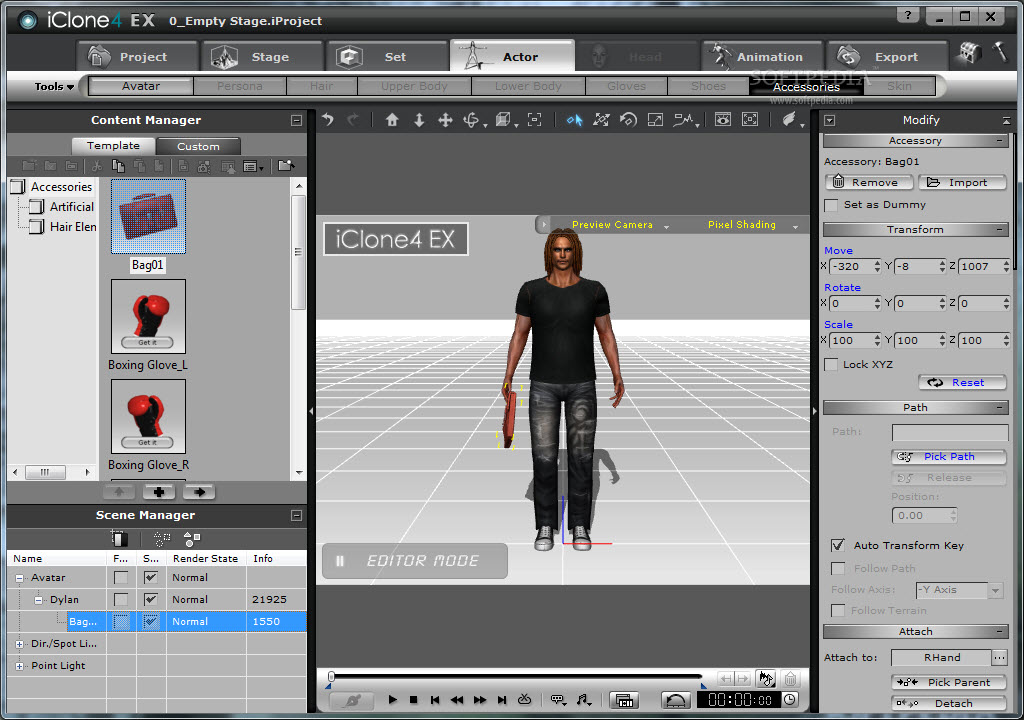1024x720 pixels.
Task: Click the apply plus button under content
Action: (x=159, y=492)
